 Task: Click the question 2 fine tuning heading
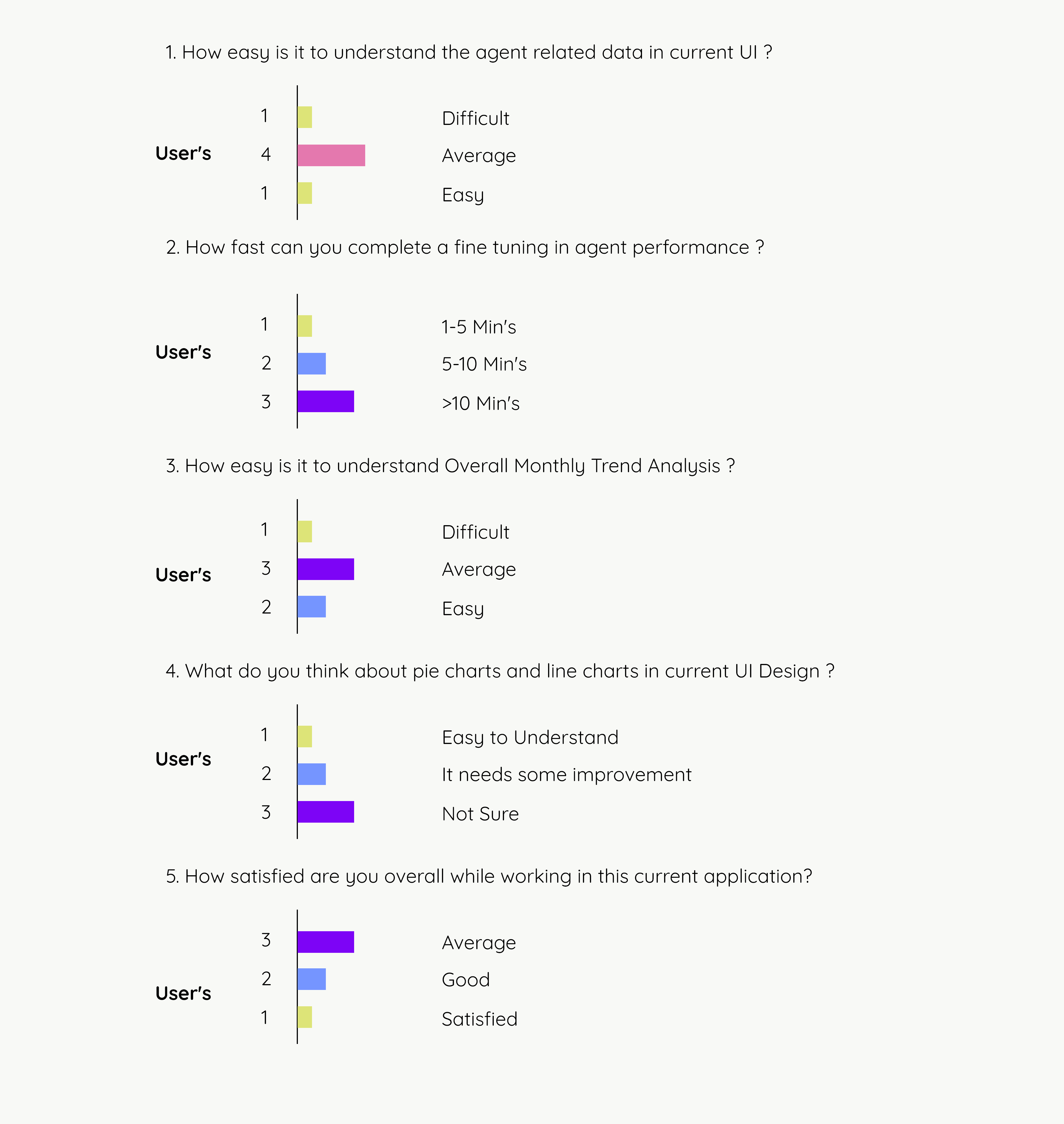(x=465, y=248)
